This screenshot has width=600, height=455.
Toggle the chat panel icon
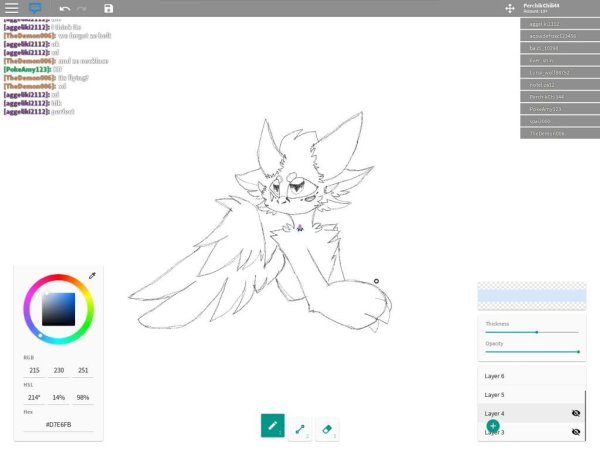click(35, 8)
